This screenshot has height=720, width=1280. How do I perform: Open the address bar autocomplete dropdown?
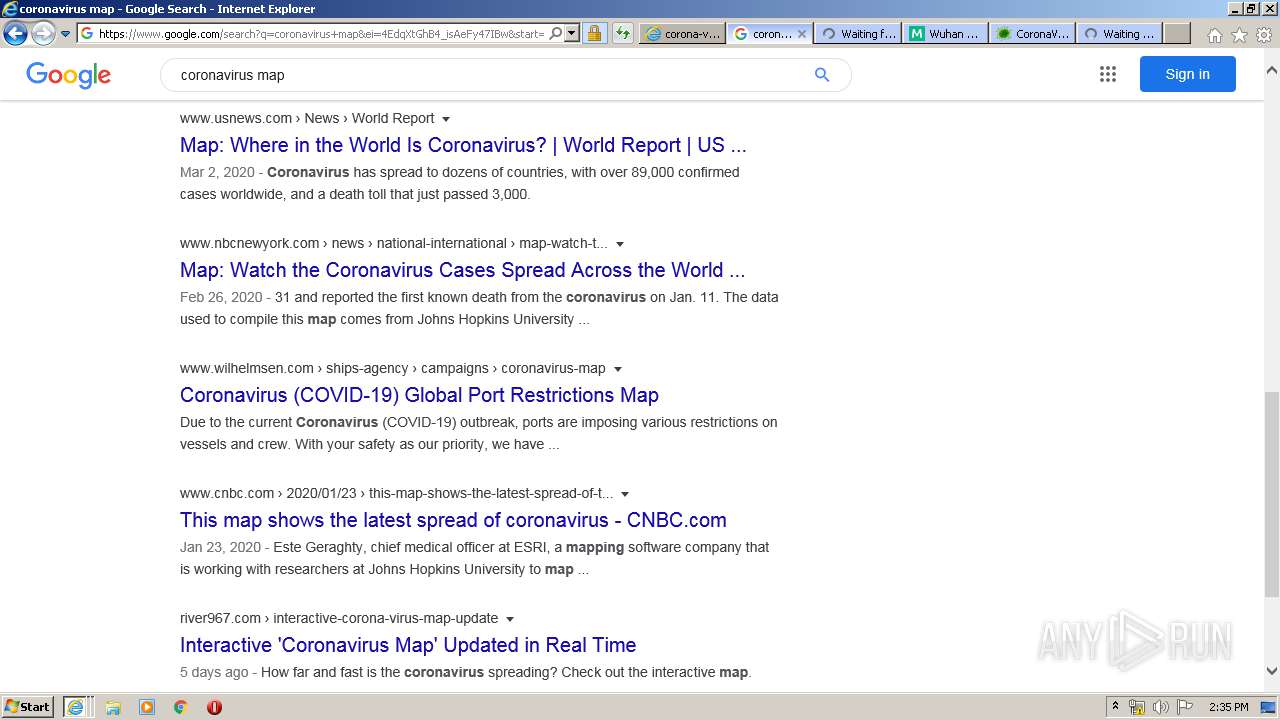tap(572, 33)
